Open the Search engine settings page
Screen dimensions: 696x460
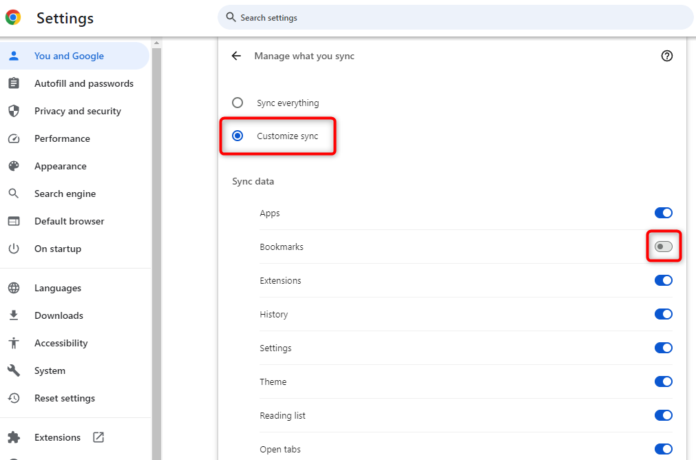coord(65,194)
